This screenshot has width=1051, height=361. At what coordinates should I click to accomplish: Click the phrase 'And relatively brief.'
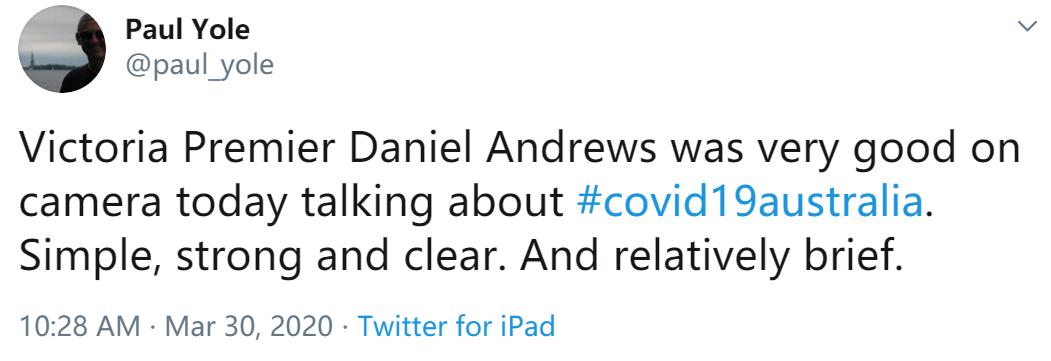(x=712, y=255)
